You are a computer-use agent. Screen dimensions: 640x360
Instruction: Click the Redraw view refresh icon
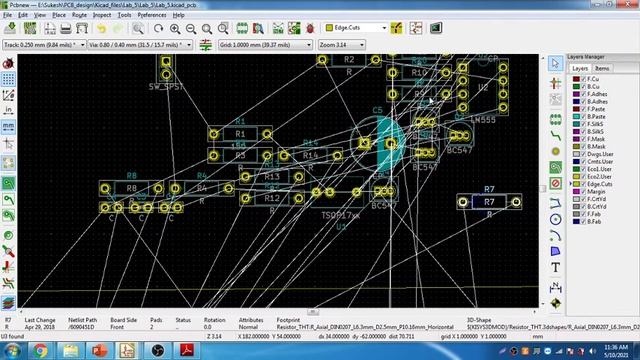158,28
